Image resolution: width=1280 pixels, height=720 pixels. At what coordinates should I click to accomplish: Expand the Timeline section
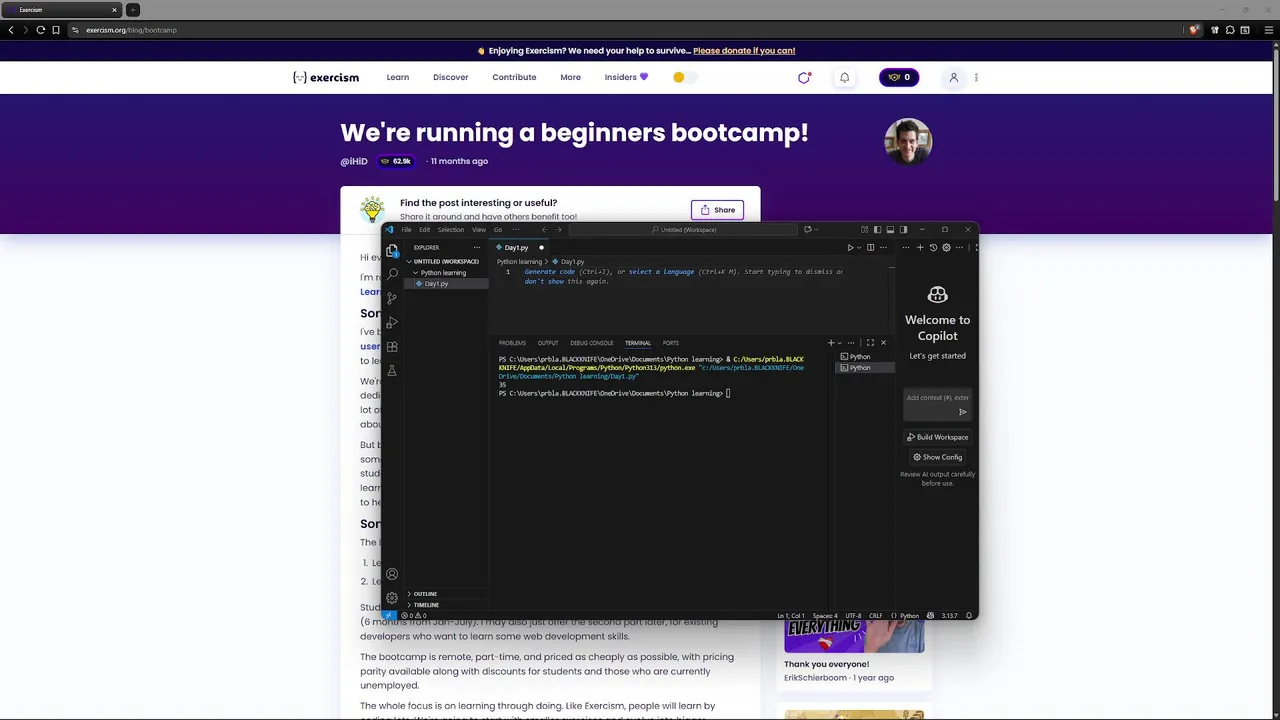tap(446, 605)
